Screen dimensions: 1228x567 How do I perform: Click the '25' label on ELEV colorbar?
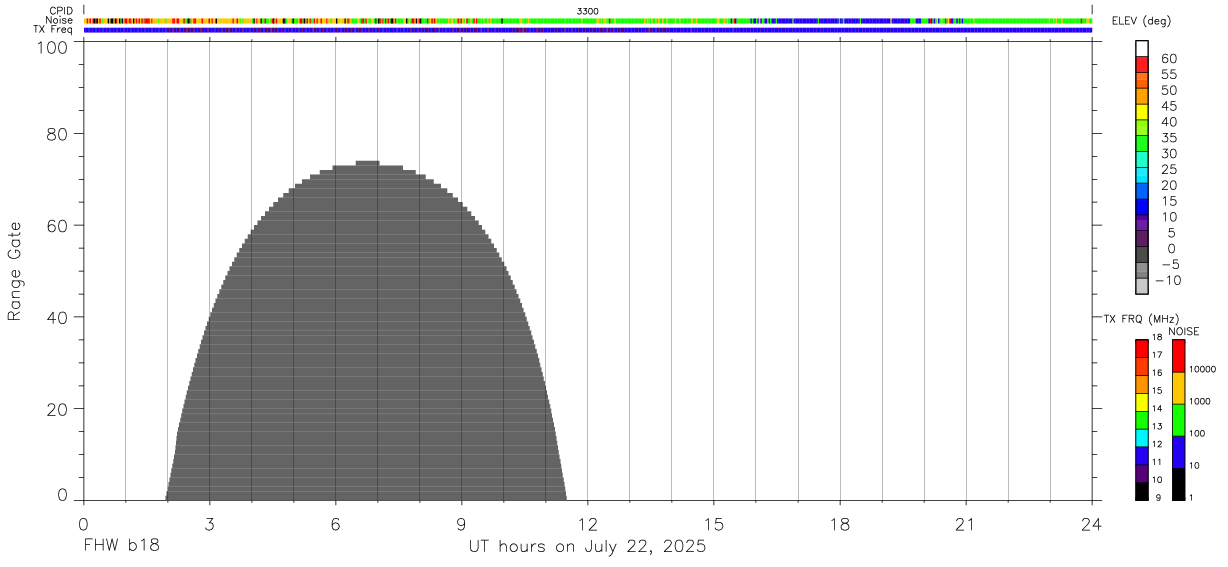(x=1168, y=169)
